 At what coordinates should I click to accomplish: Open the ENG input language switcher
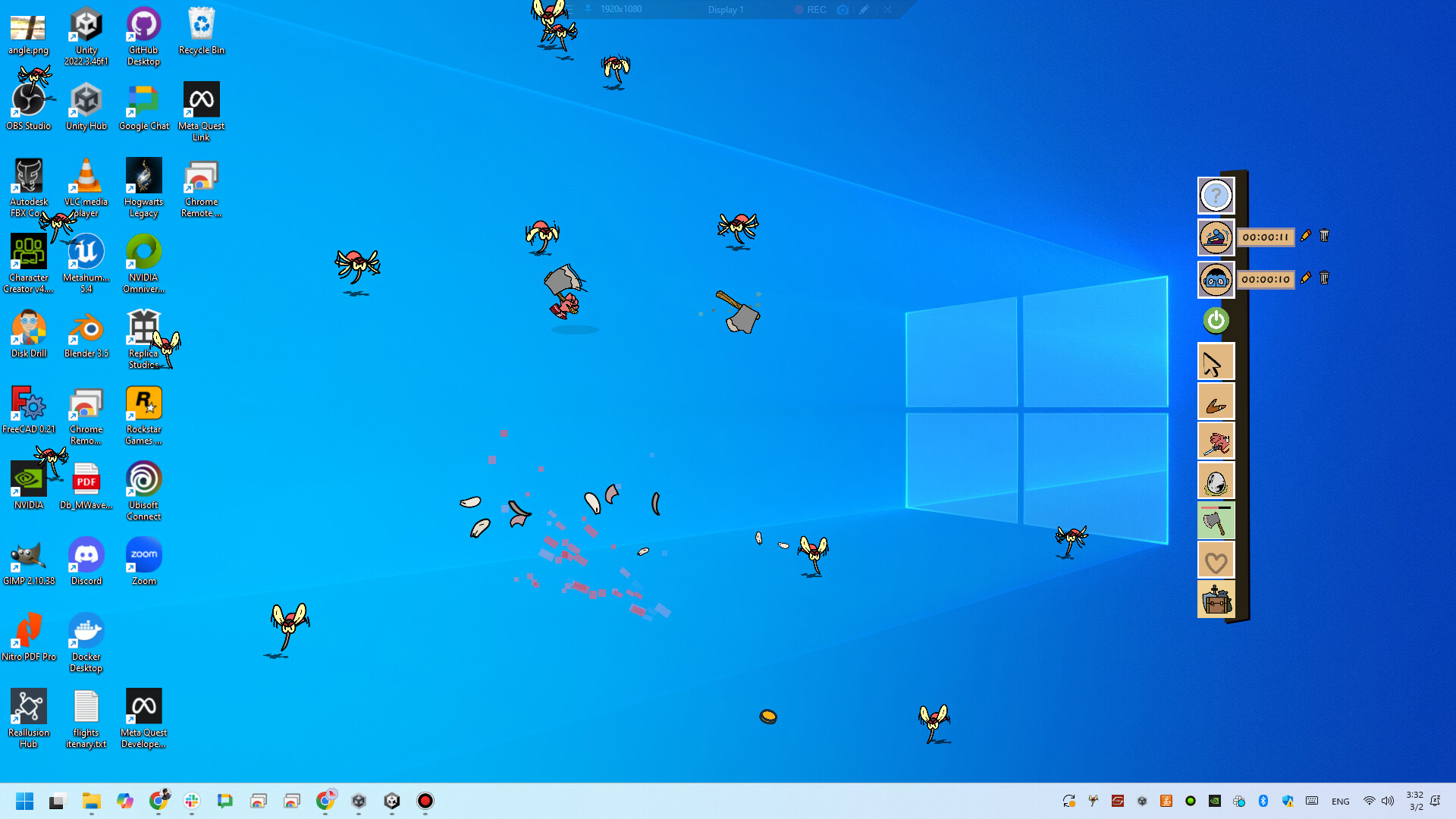pyautogui.click(x=1341, y=801)
